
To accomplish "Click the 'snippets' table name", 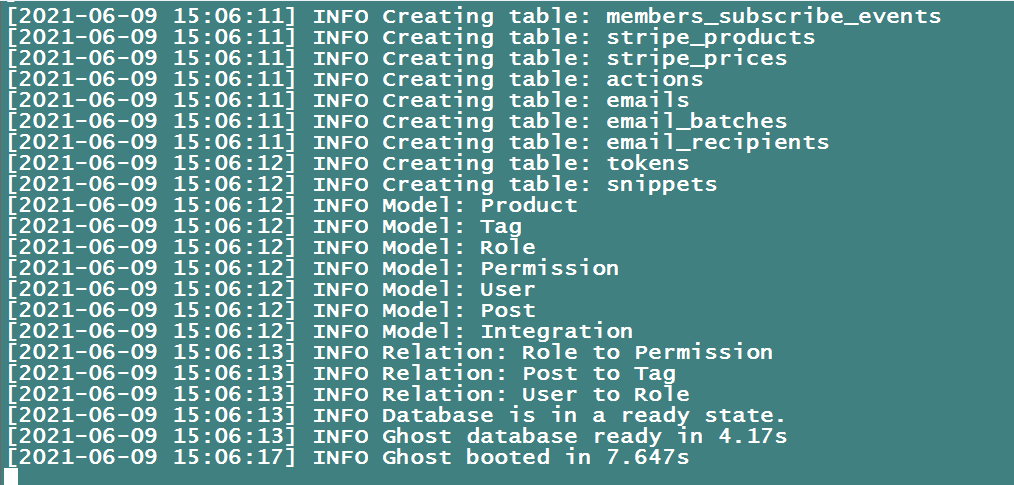I will tap(661, 184).
